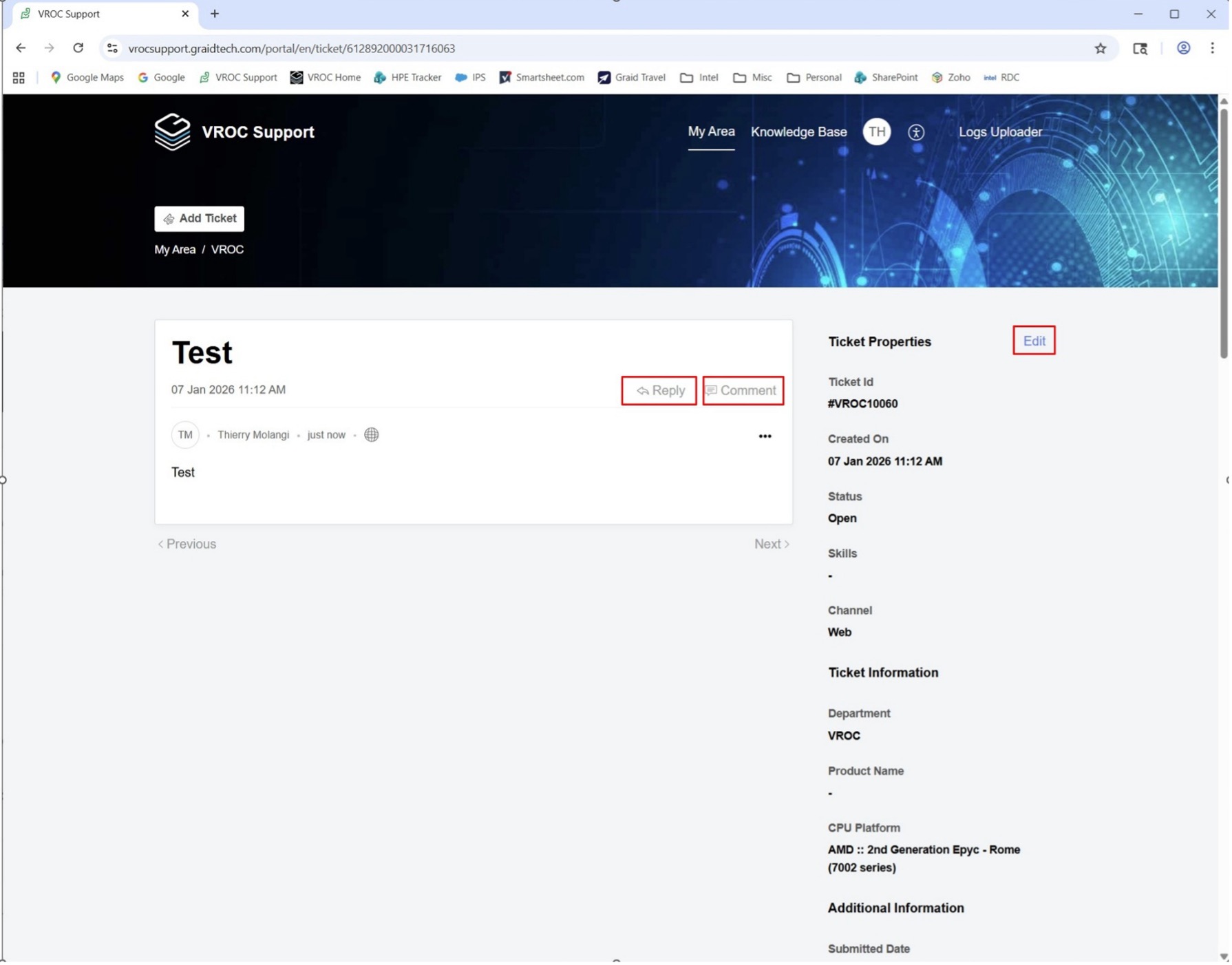
Task: Go to the My Area tab
Action: 711,131
